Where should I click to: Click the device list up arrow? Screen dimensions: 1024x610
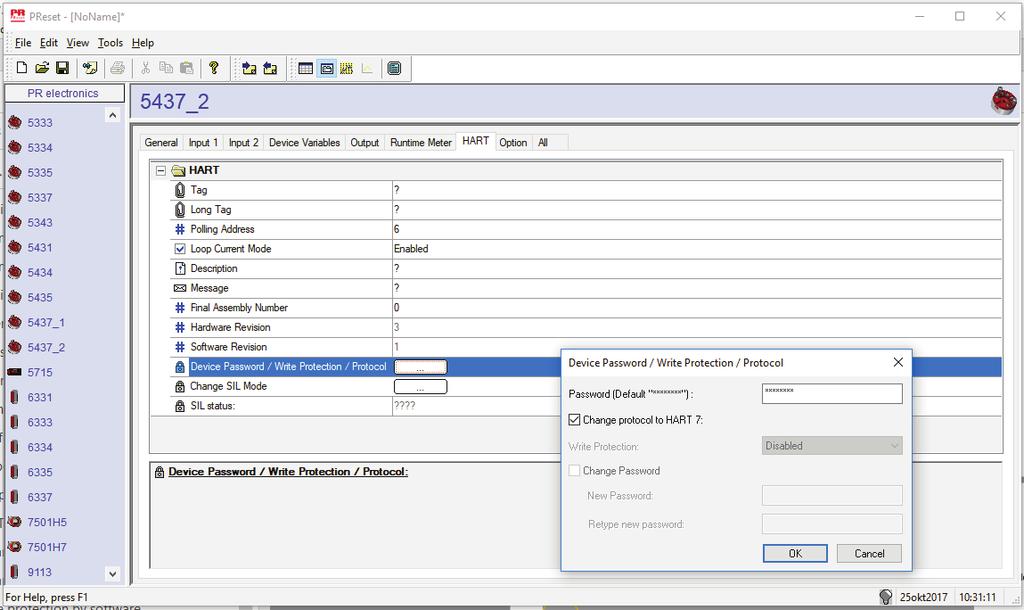(x=112, y=116)
